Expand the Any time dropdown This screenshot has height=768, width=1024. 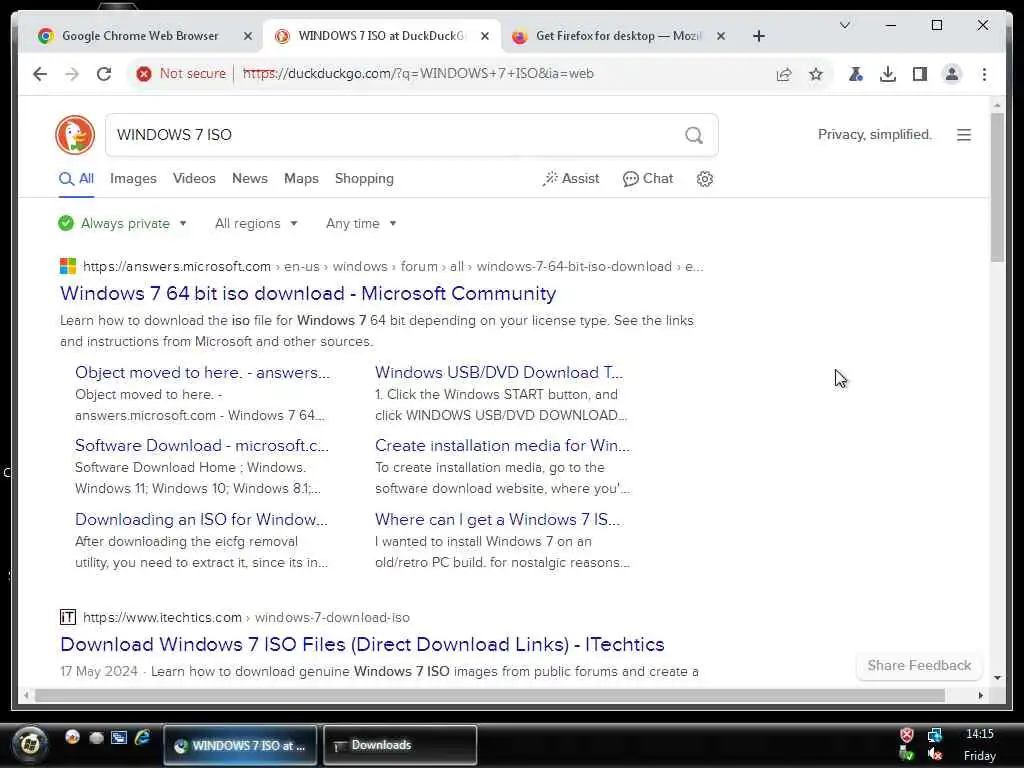click(x=360, y=223)
